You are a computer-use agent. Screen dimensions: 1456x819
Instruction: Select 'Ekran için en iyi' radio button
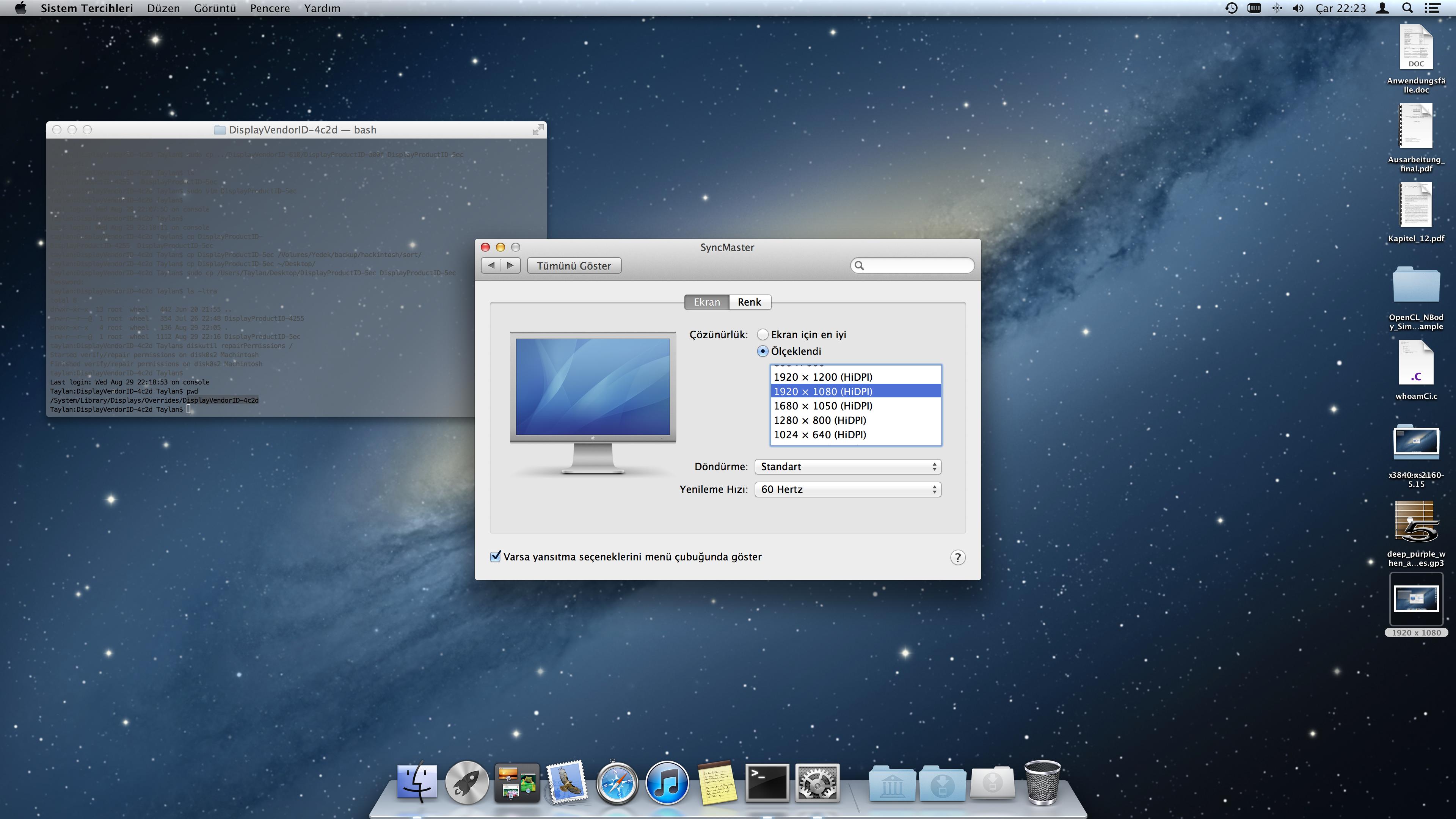point(763,334)
